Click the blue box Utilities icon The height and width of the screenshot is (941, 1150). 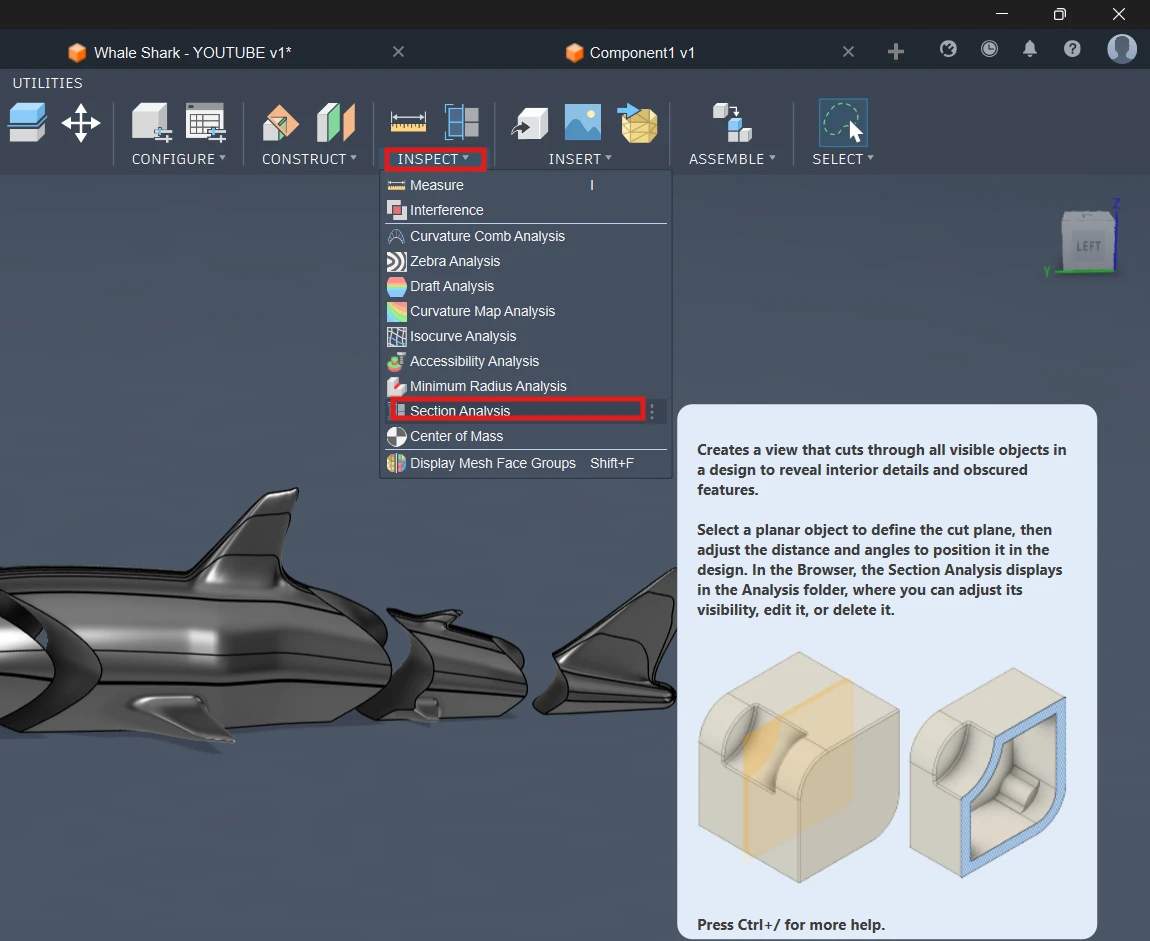(27, 122)
